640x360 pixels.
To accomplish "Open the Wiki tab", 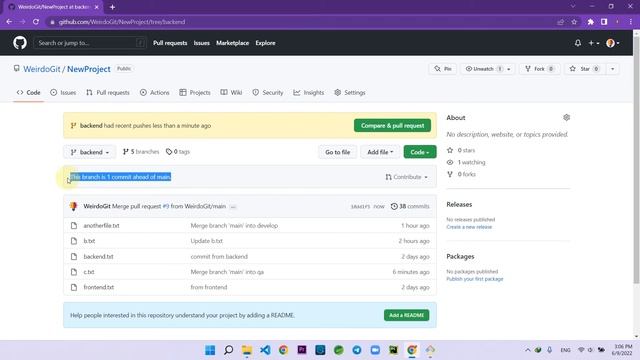I will click(x=231, y=93).
